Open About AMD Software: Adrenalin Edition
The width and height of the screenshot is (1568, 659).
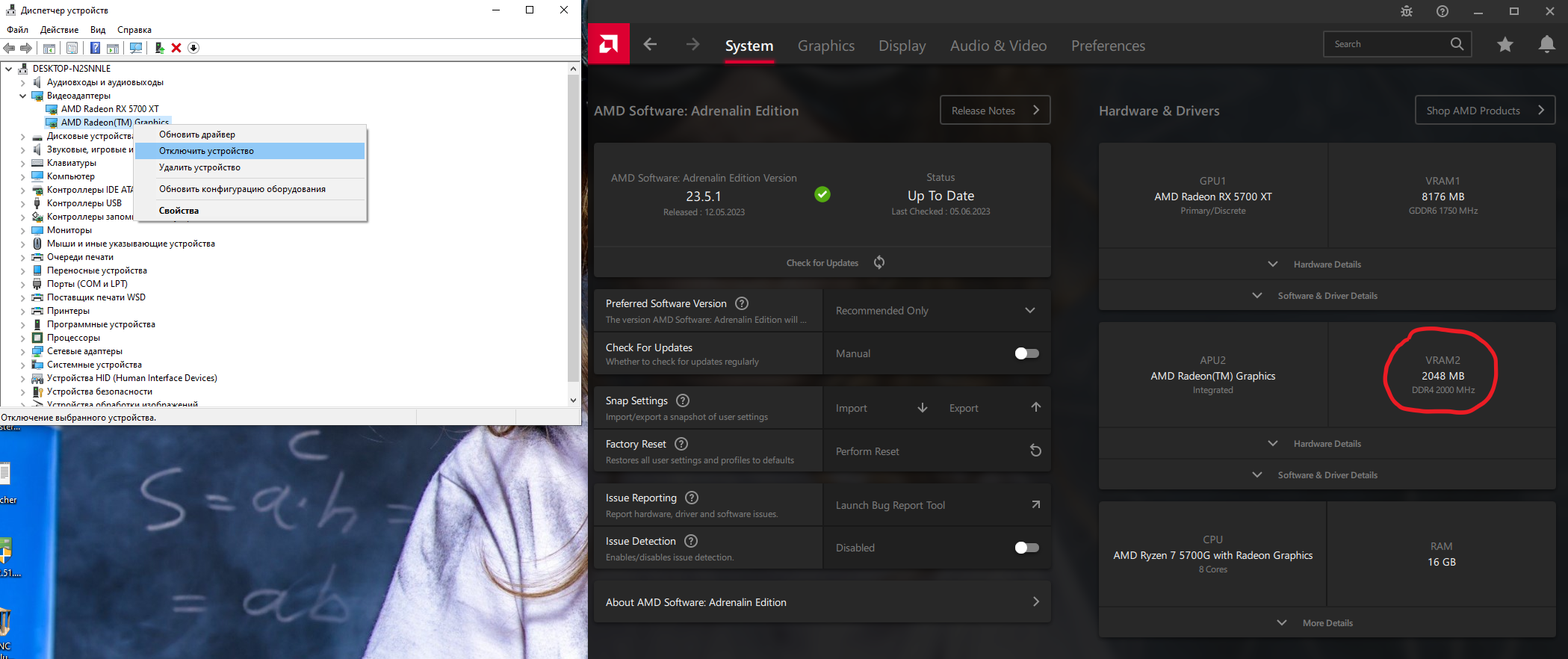(x=822, y=602)
